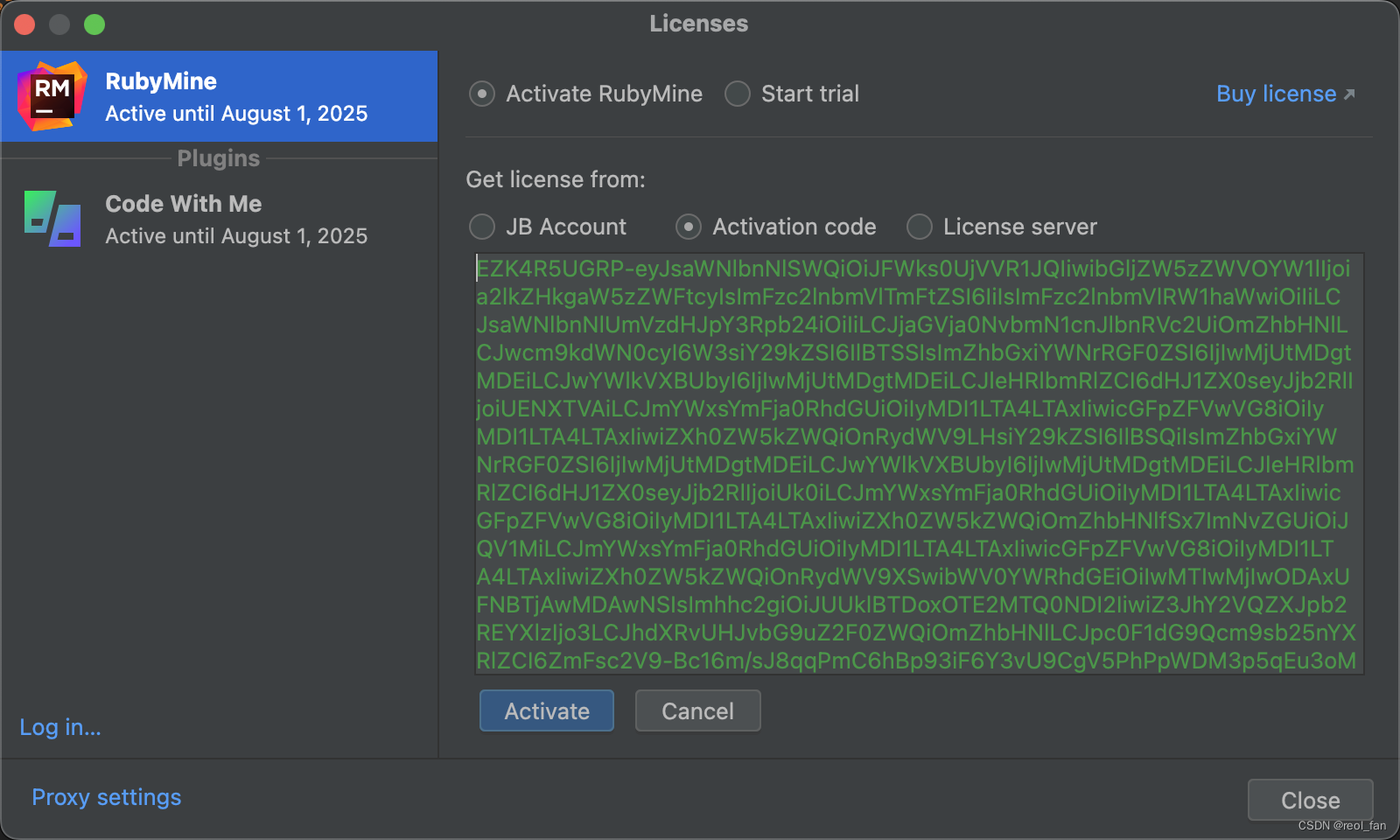The height and width of the screenshot is (840, 1400).
Task: Click the green zoom window button
Action: click(x=94, y=24)
